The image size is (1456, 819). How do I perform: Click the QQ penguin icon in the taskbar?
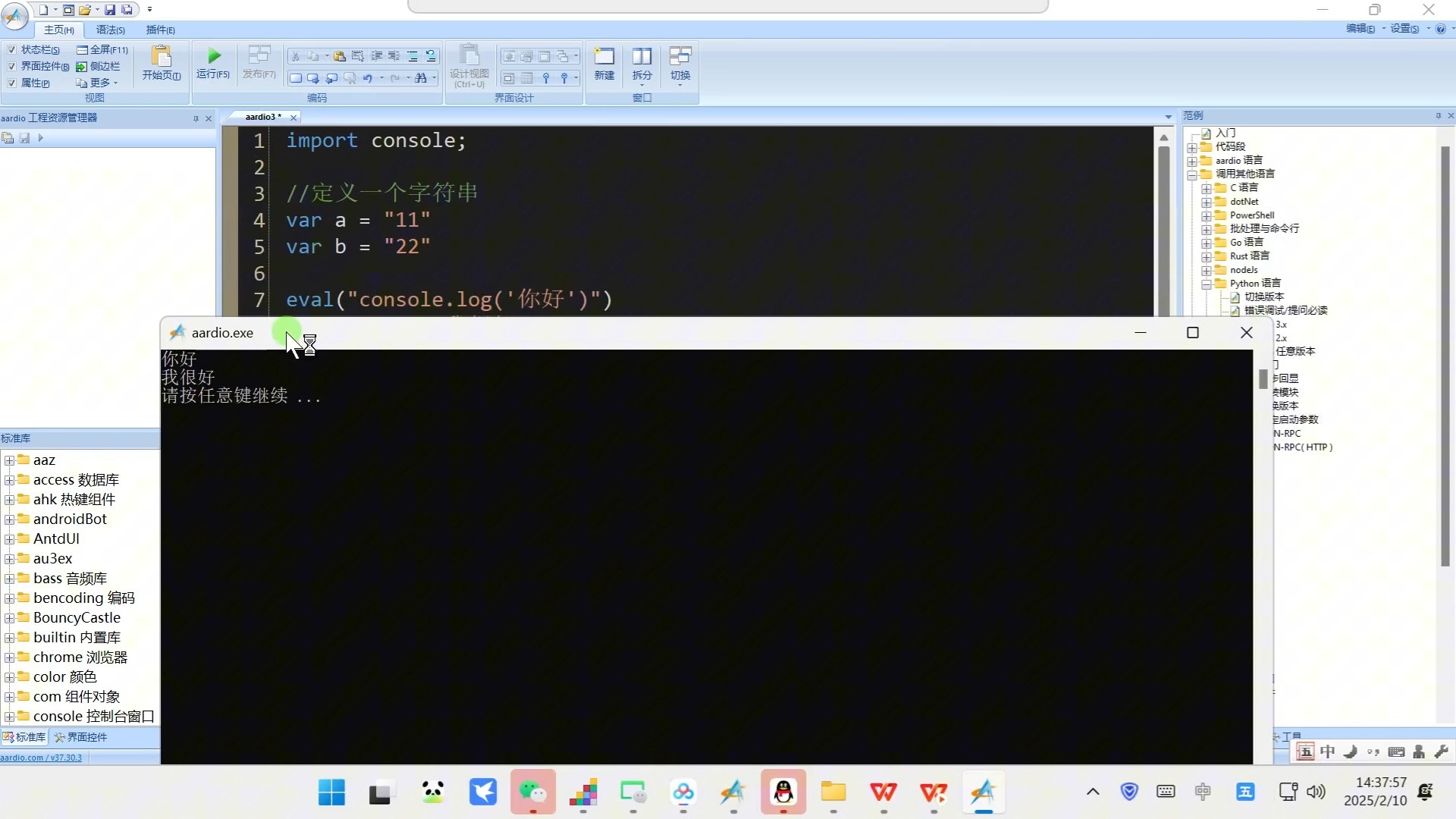click(783, 792)
